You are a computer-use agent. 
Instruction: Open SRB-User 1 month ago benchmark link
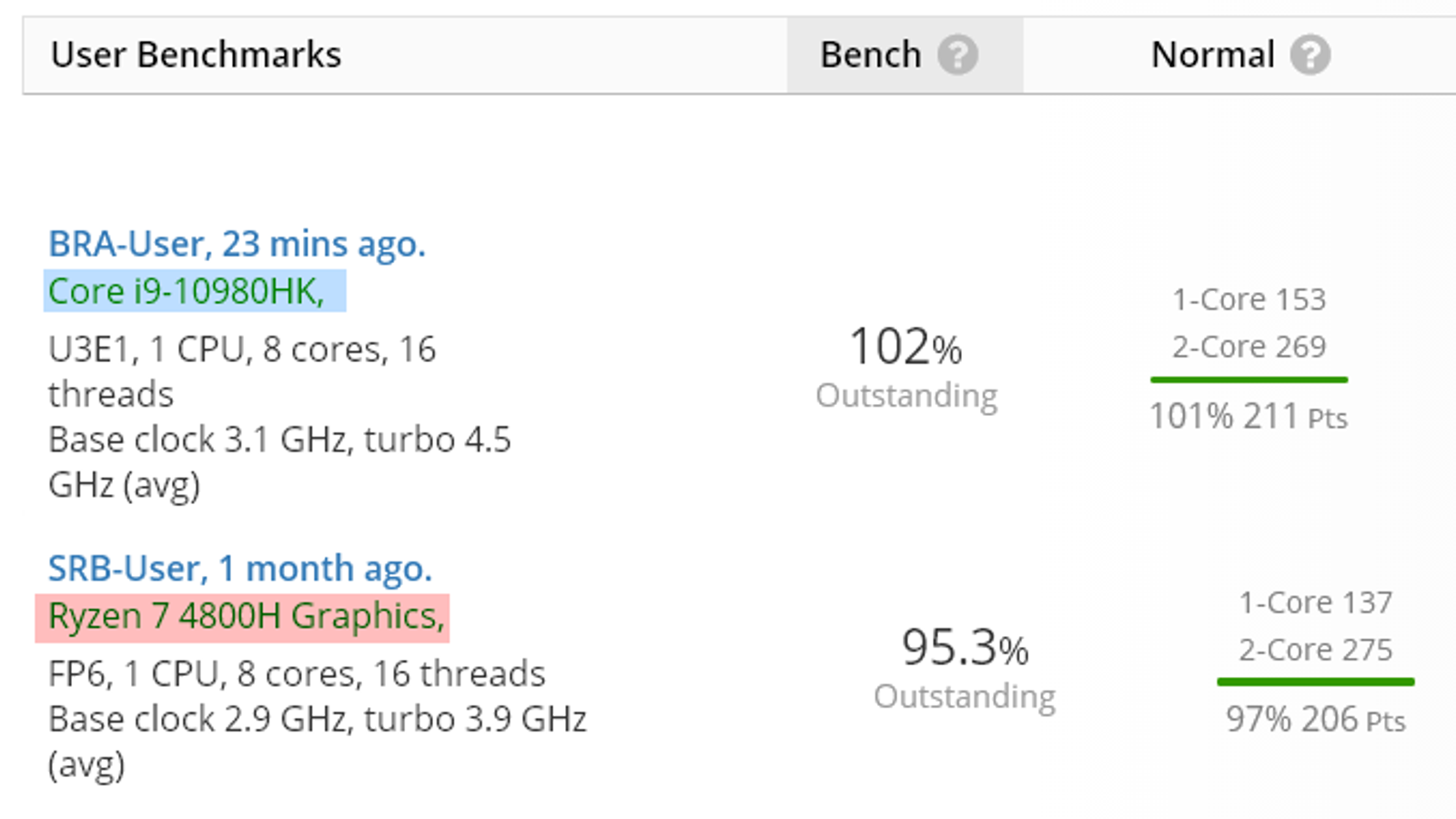[239, 569]
